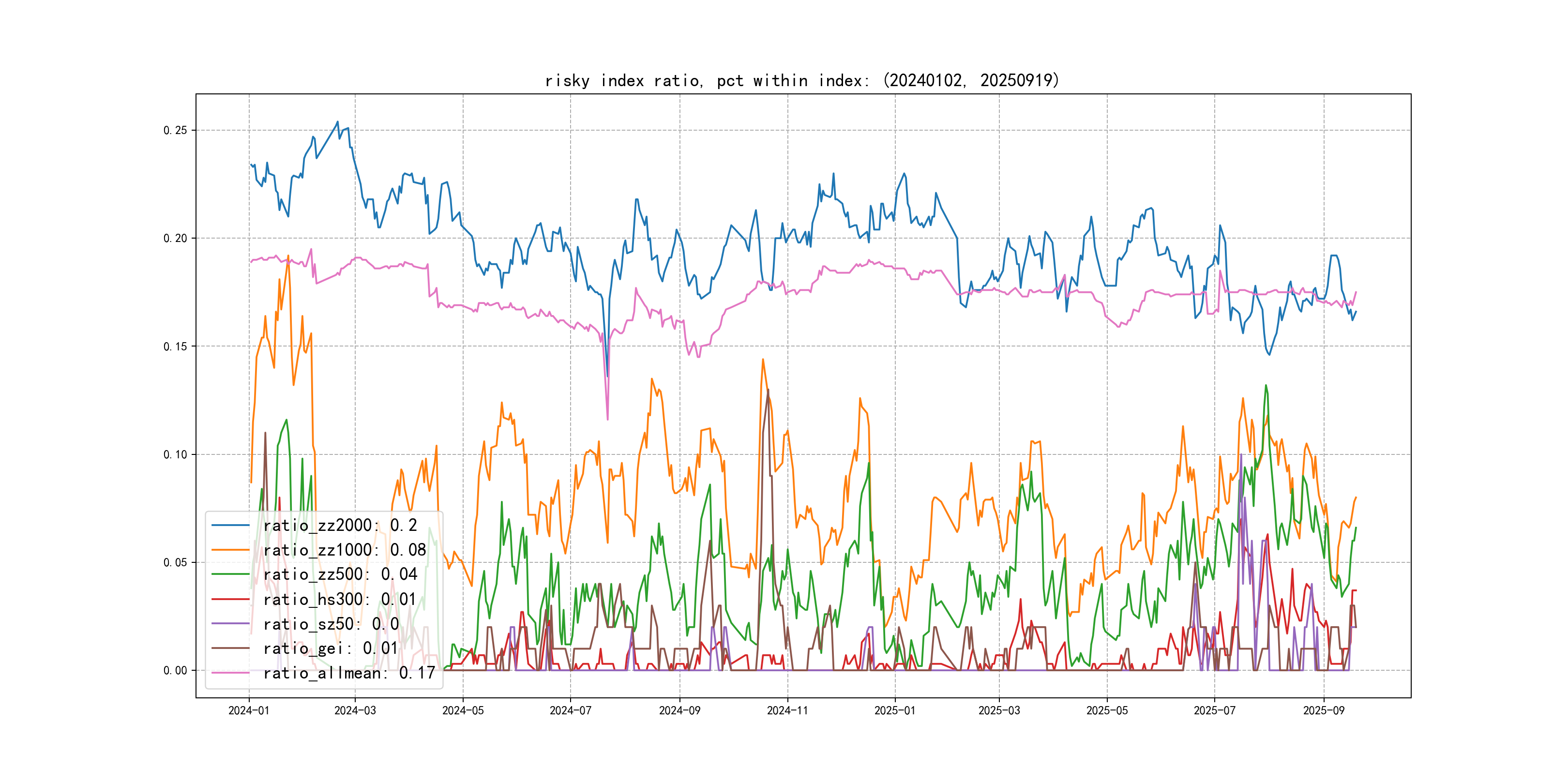Viewport: 1568px width, 784px height.
Task: Click the purple line swatch in legend
Action: click(230, 624)
